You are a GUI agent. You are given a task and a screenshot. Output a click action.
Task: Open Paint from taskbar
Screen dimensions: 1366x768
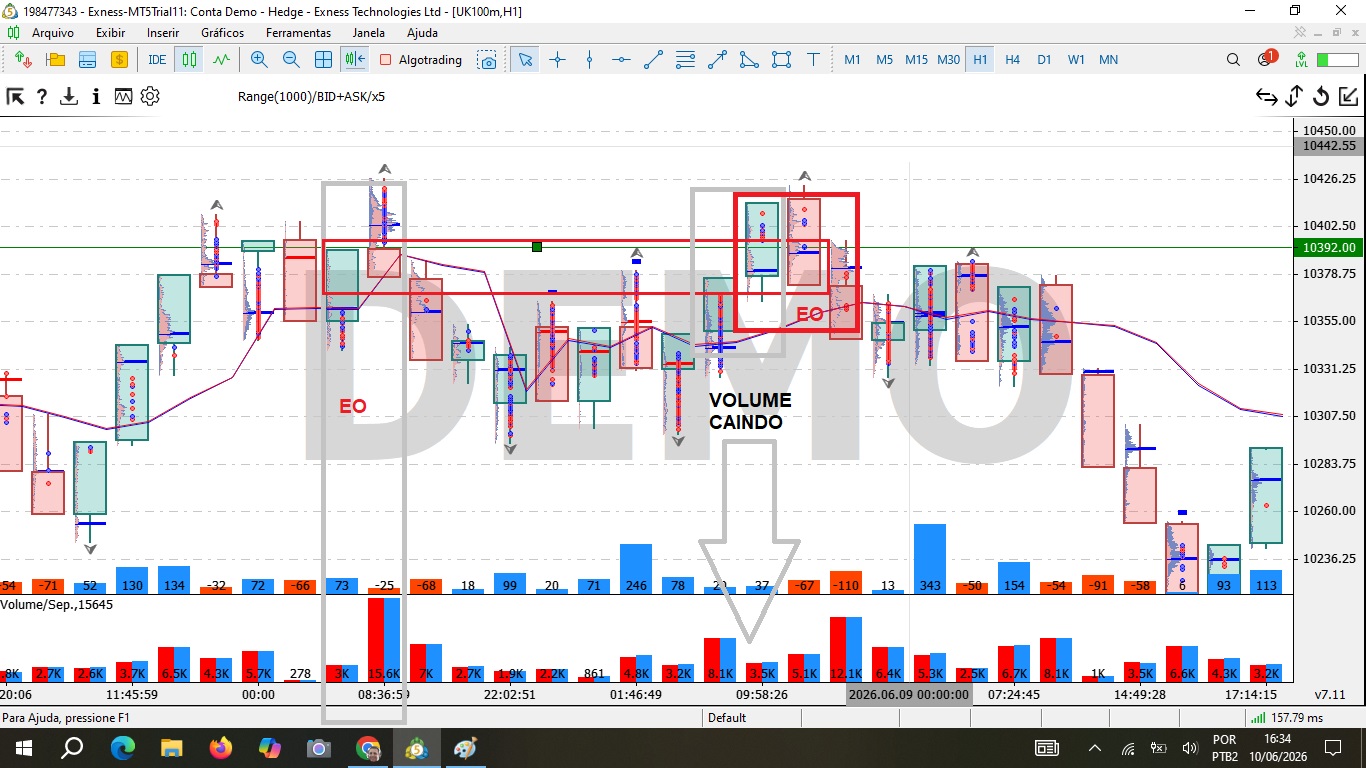(x=466, y=748)
